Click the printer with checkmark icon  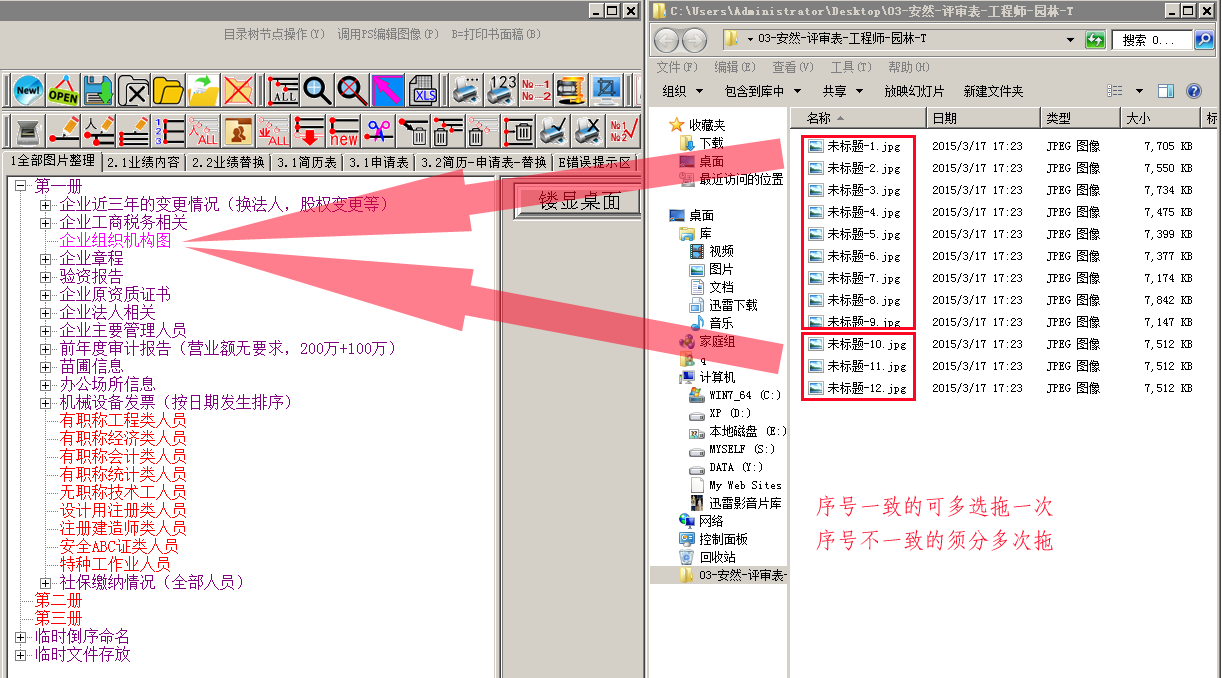click(x=553, y=130)
